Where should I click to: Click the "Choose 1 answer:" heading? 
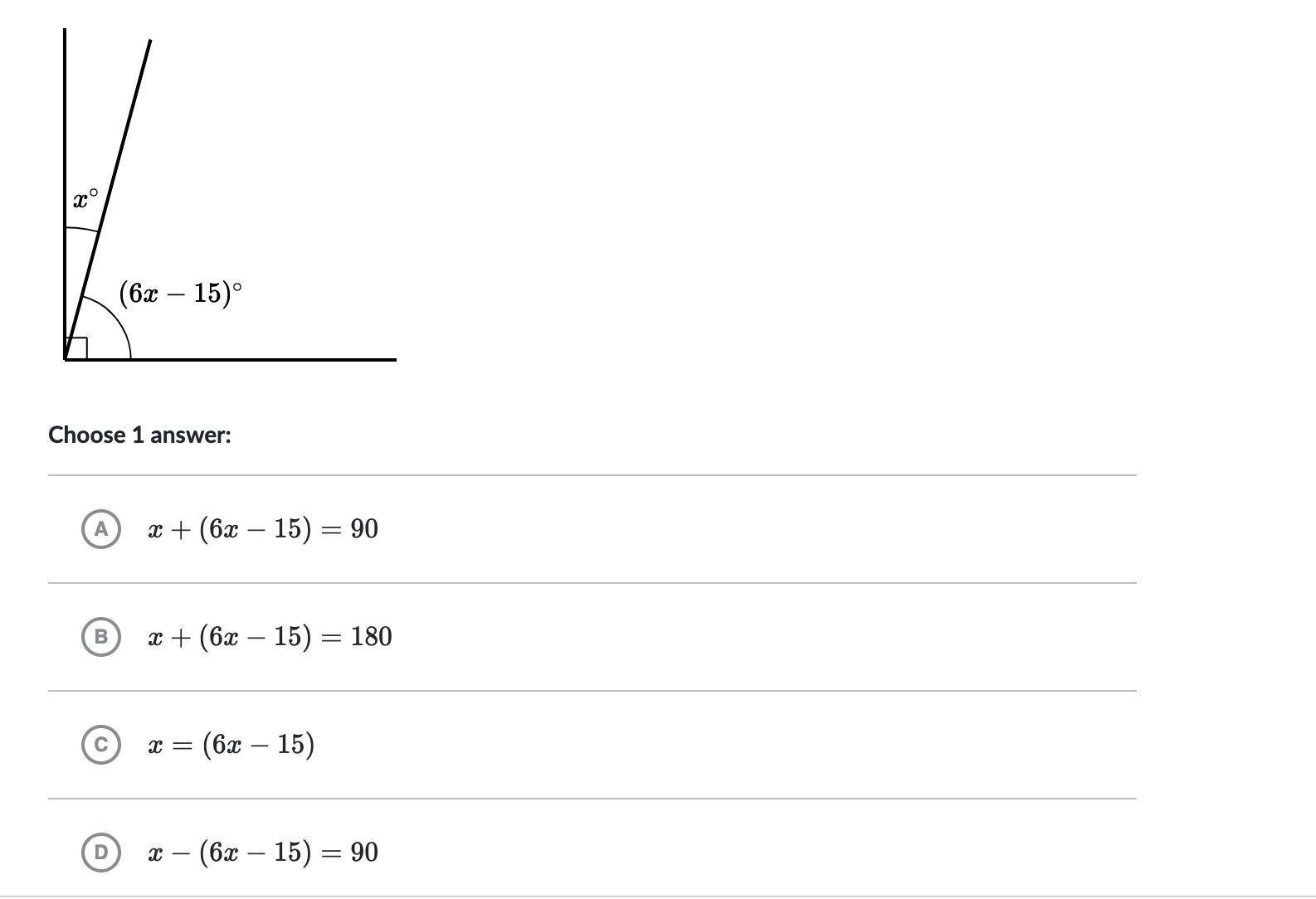coord(139,435)
